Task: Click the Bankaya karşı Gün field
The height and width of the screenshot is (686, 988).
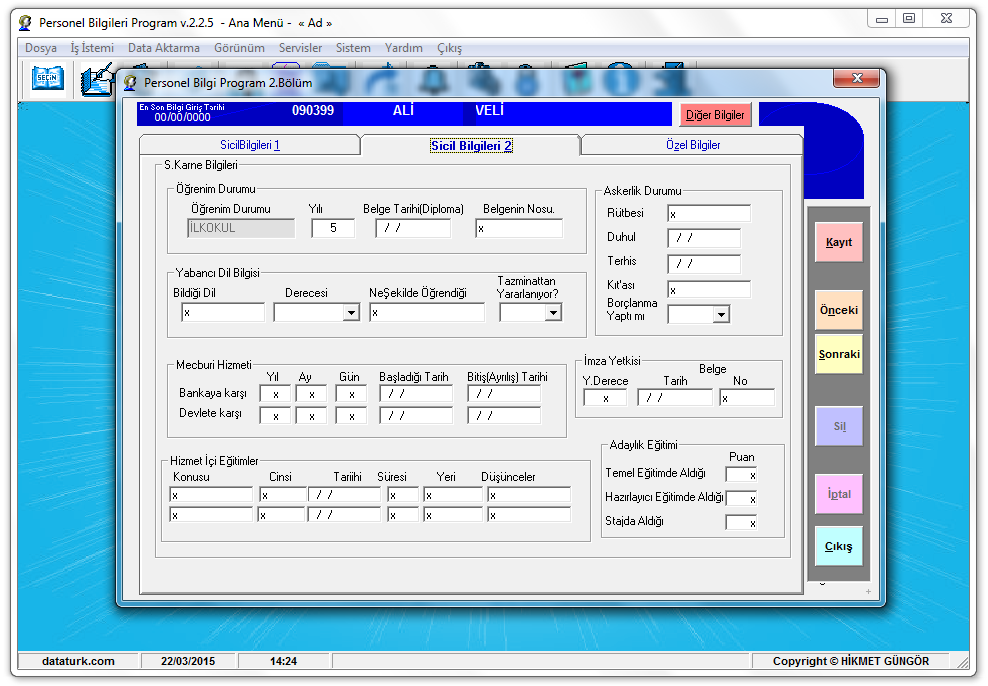Action: (x=352, y=394)
